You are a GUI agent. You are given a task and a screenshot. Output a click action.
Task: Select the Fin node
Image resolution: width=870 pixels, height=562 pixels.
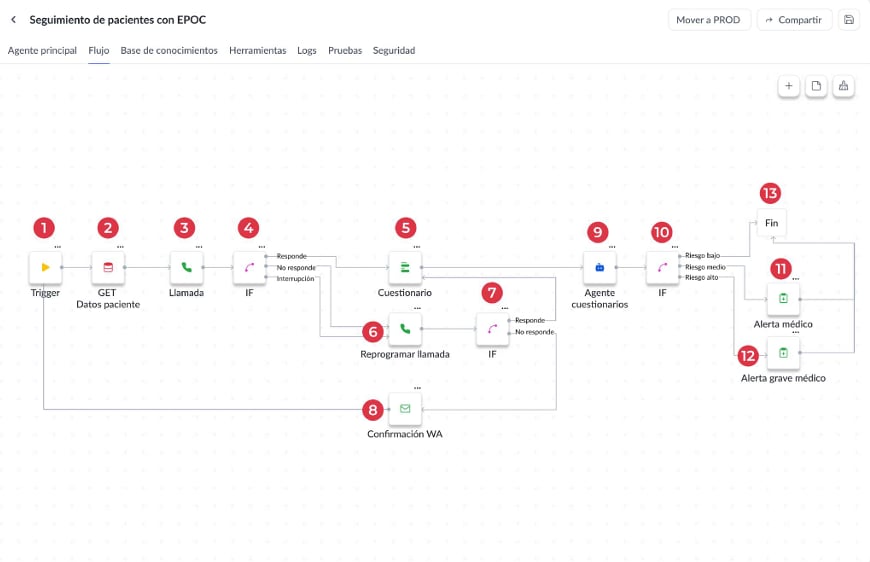(x=771, y=223)
